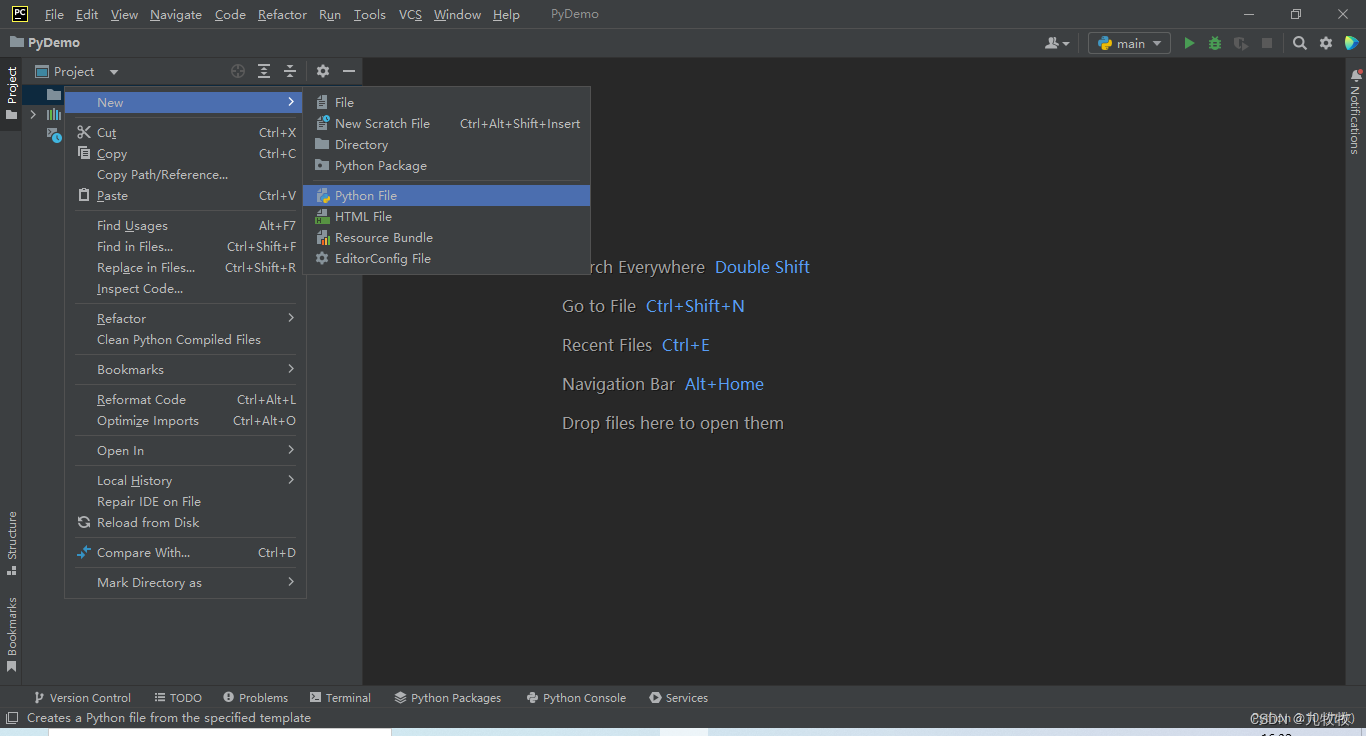Viewport: 1366px width, 736px height.
Task: Open the VCS menu in menu bar
Action: pos(410,14)
